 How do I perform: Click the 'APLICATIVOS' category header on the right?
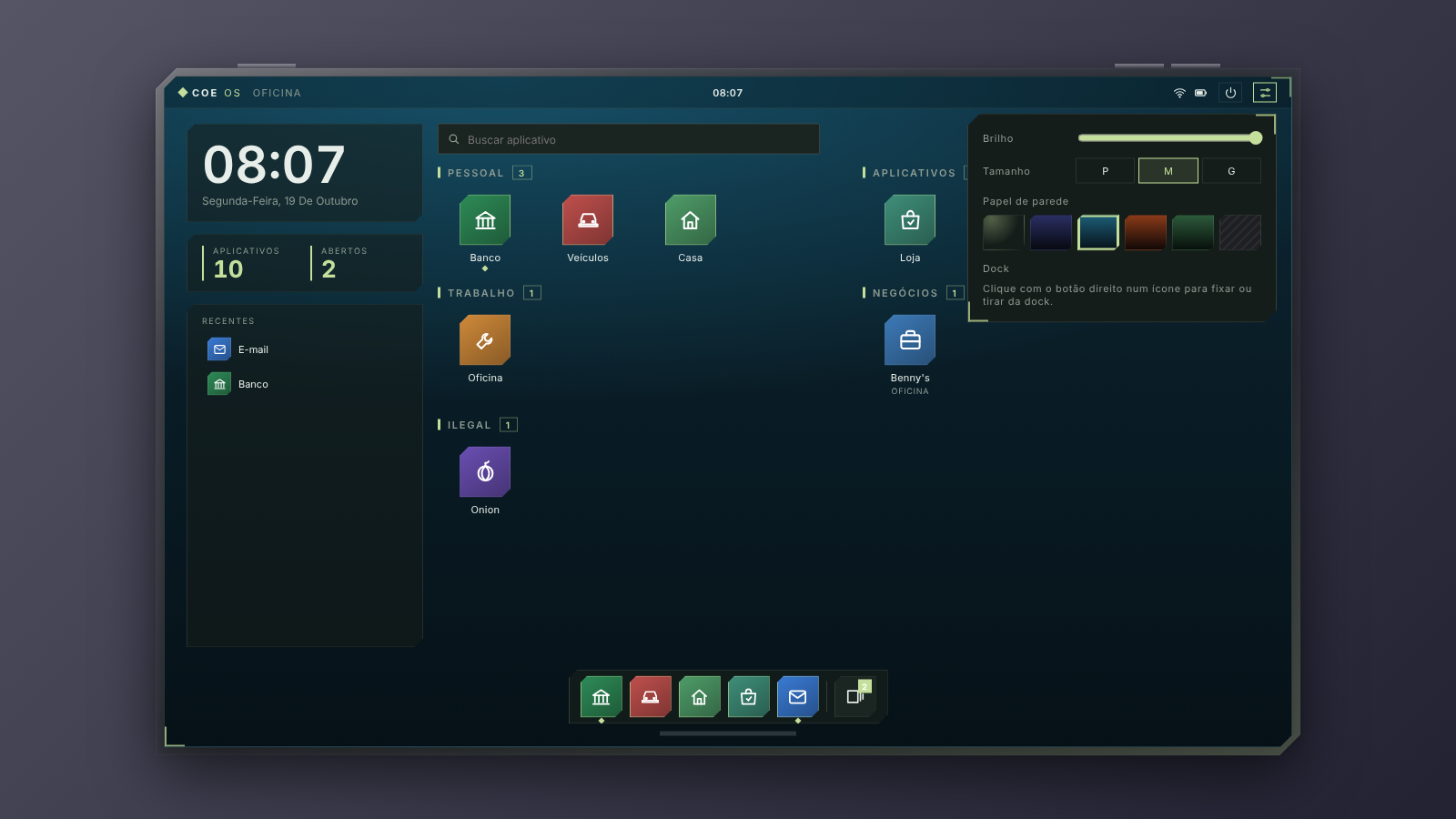(x=915, y=173)
